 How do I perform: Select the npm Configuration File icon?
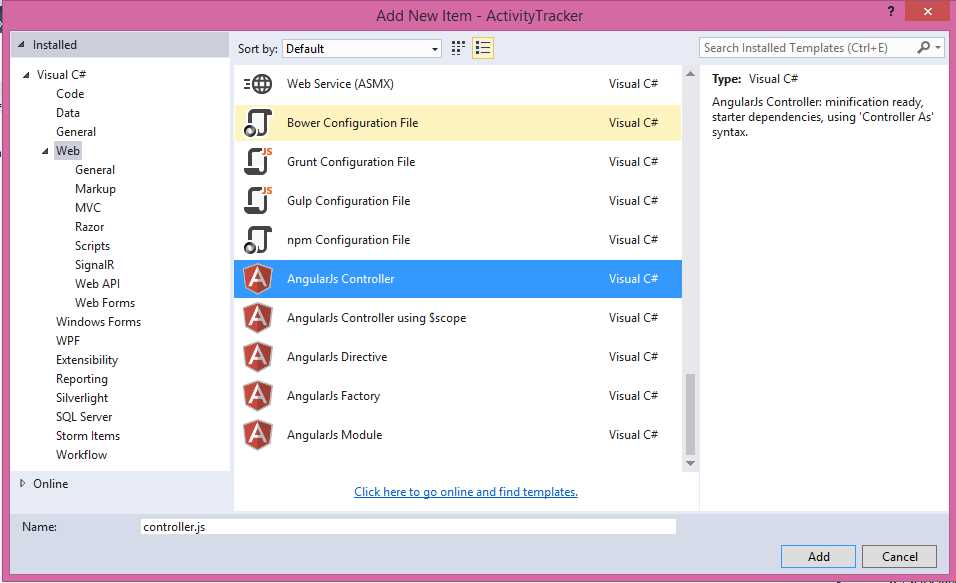(258, 239)
